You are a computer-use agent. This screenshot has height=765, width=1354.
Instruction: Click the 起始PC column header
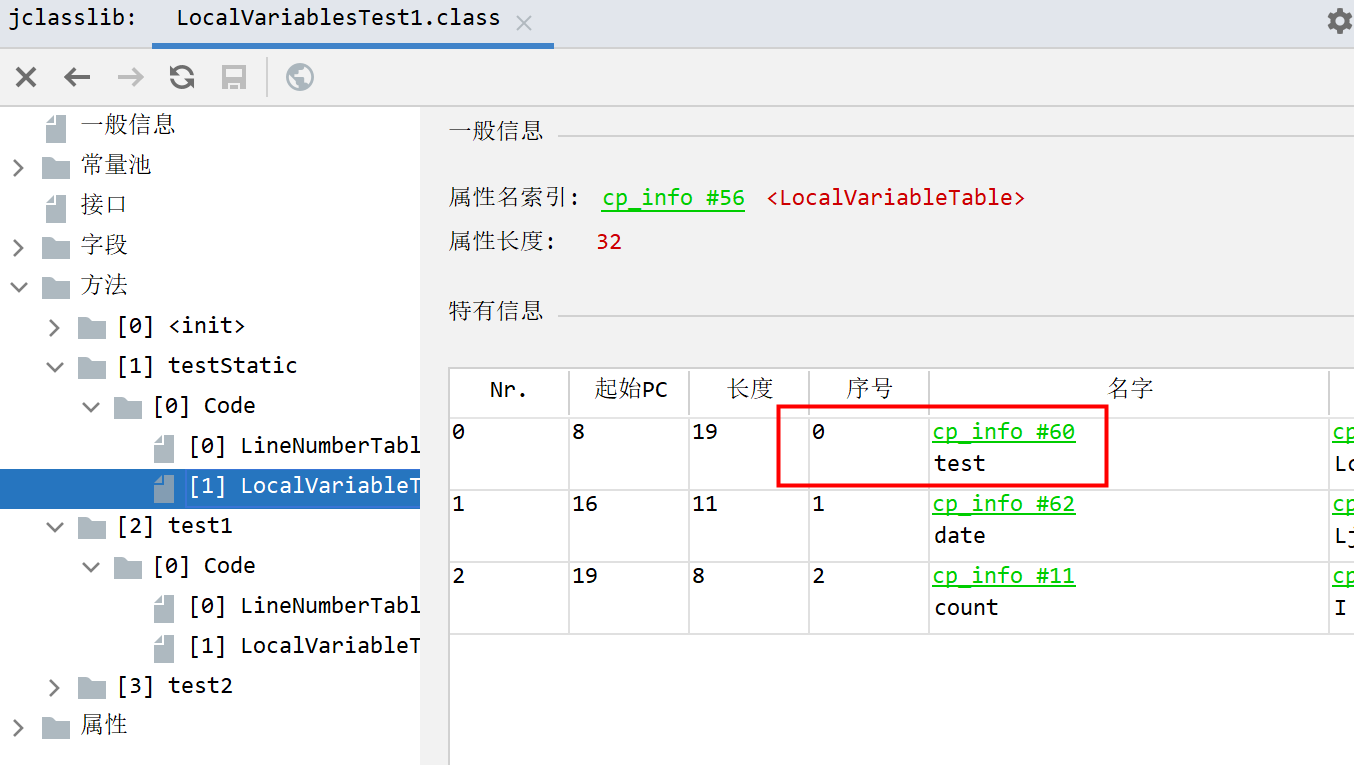coord(629,390)
